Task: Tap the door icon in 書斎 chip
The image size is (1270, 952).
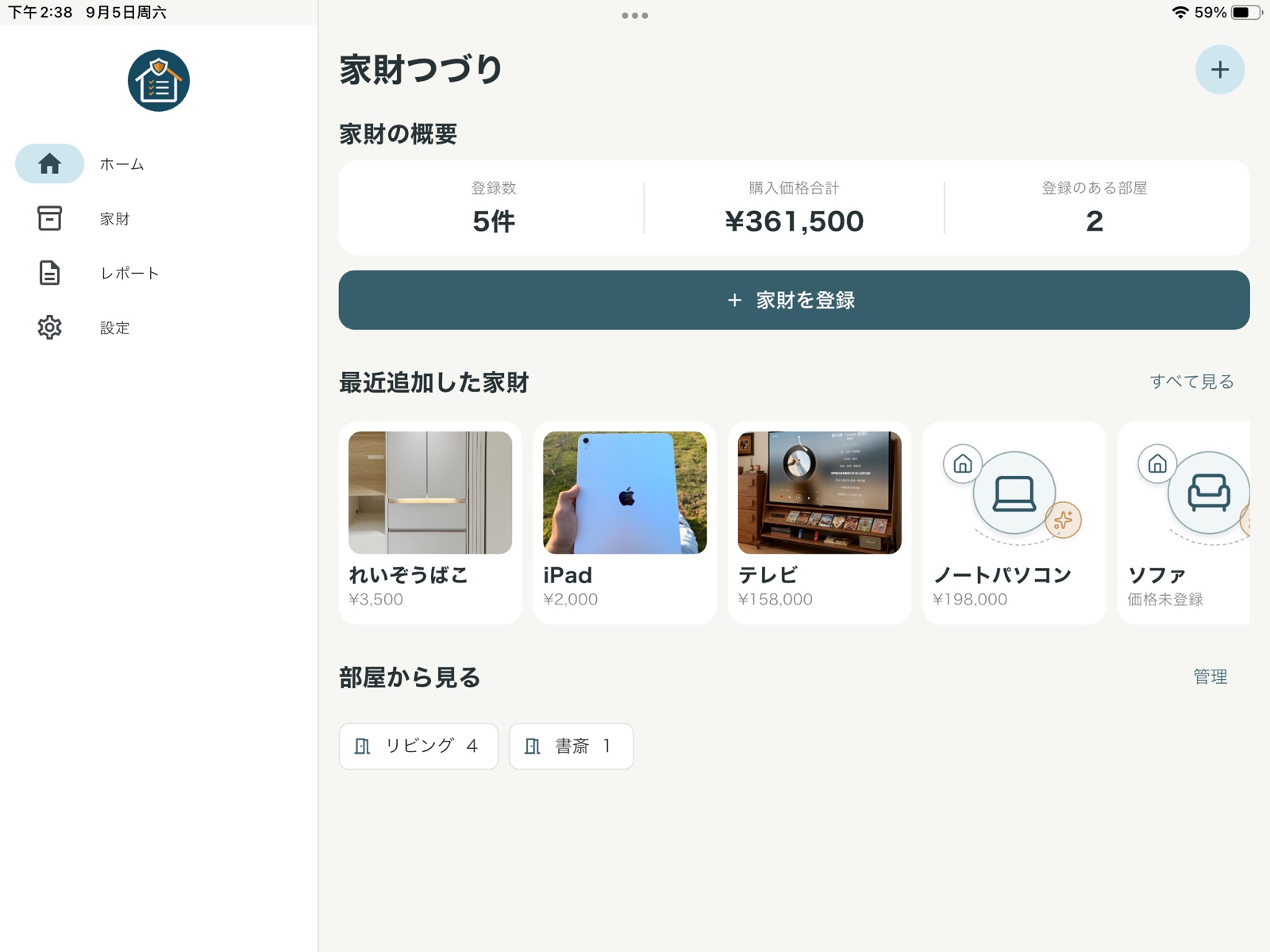Action: point(533,746)
